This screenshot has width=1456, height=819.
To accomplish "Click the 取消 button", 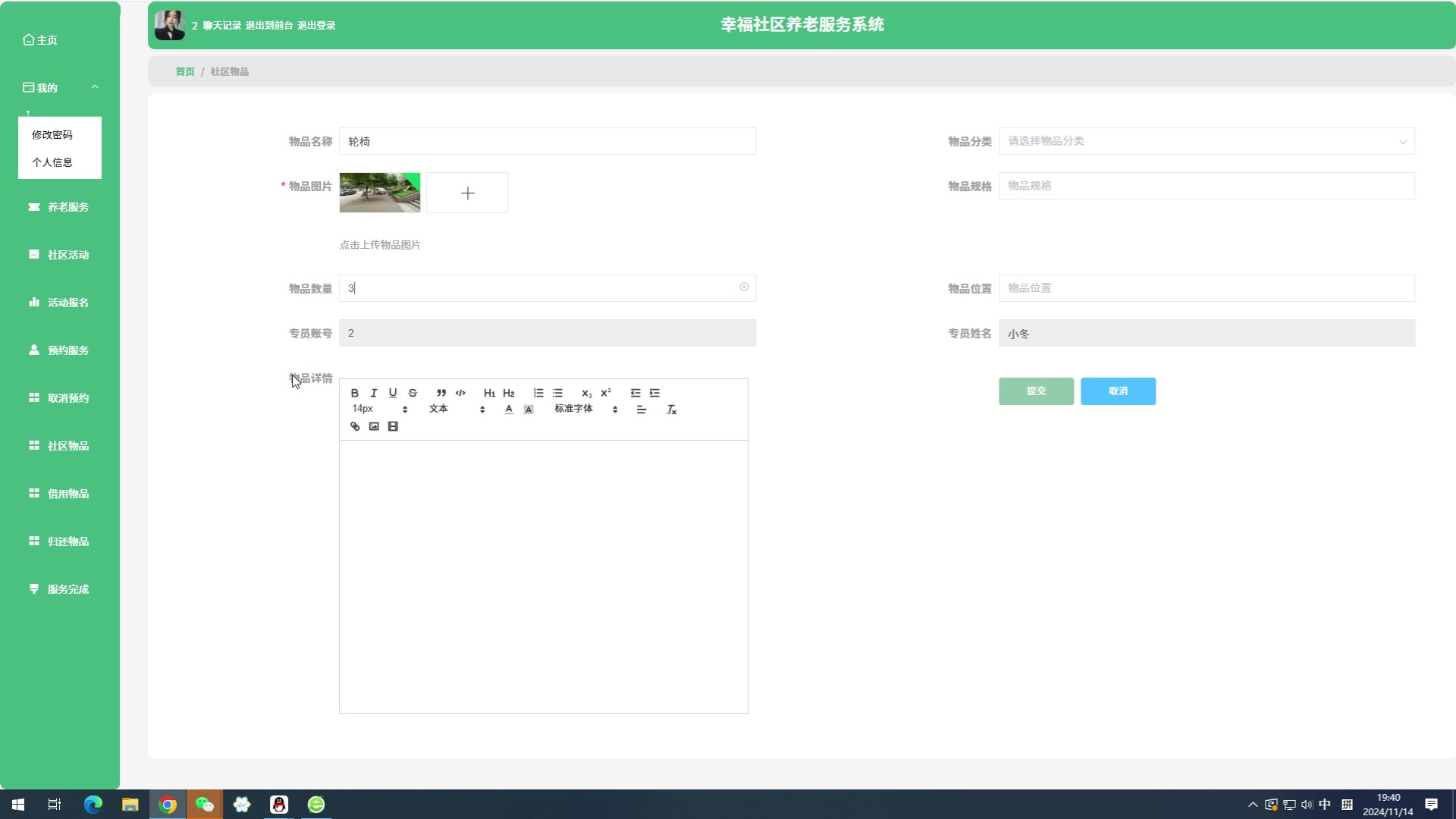I will tap(1118, 391).
